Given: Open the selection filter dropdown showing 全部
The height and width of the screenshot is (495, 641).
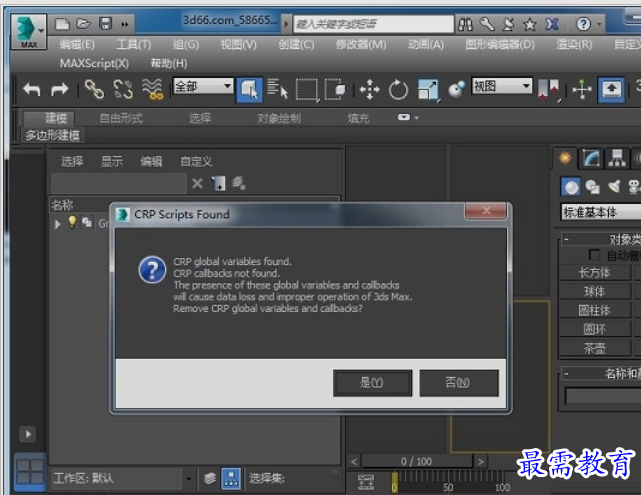Looking at the screenshot, I should [203, 86].
